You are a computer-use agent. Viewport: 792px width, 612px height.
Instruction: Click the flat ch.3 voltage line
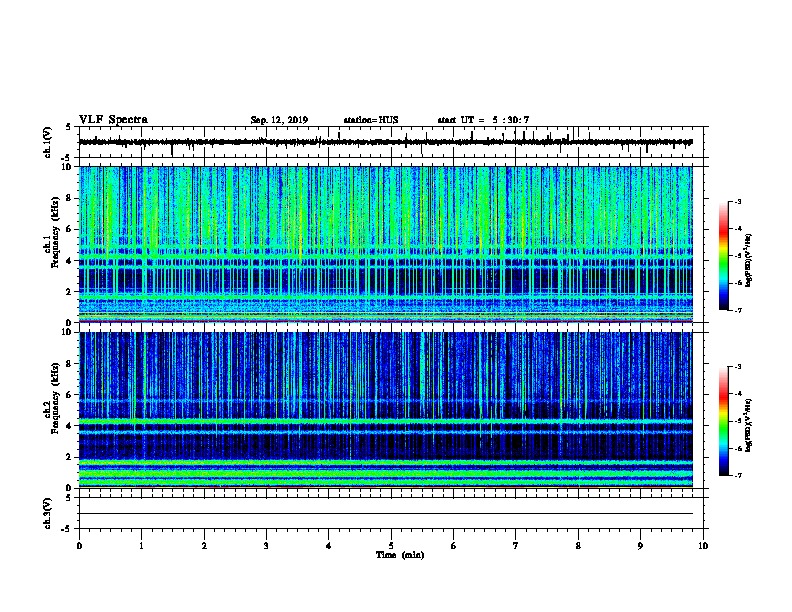click(x=386, y=514)
